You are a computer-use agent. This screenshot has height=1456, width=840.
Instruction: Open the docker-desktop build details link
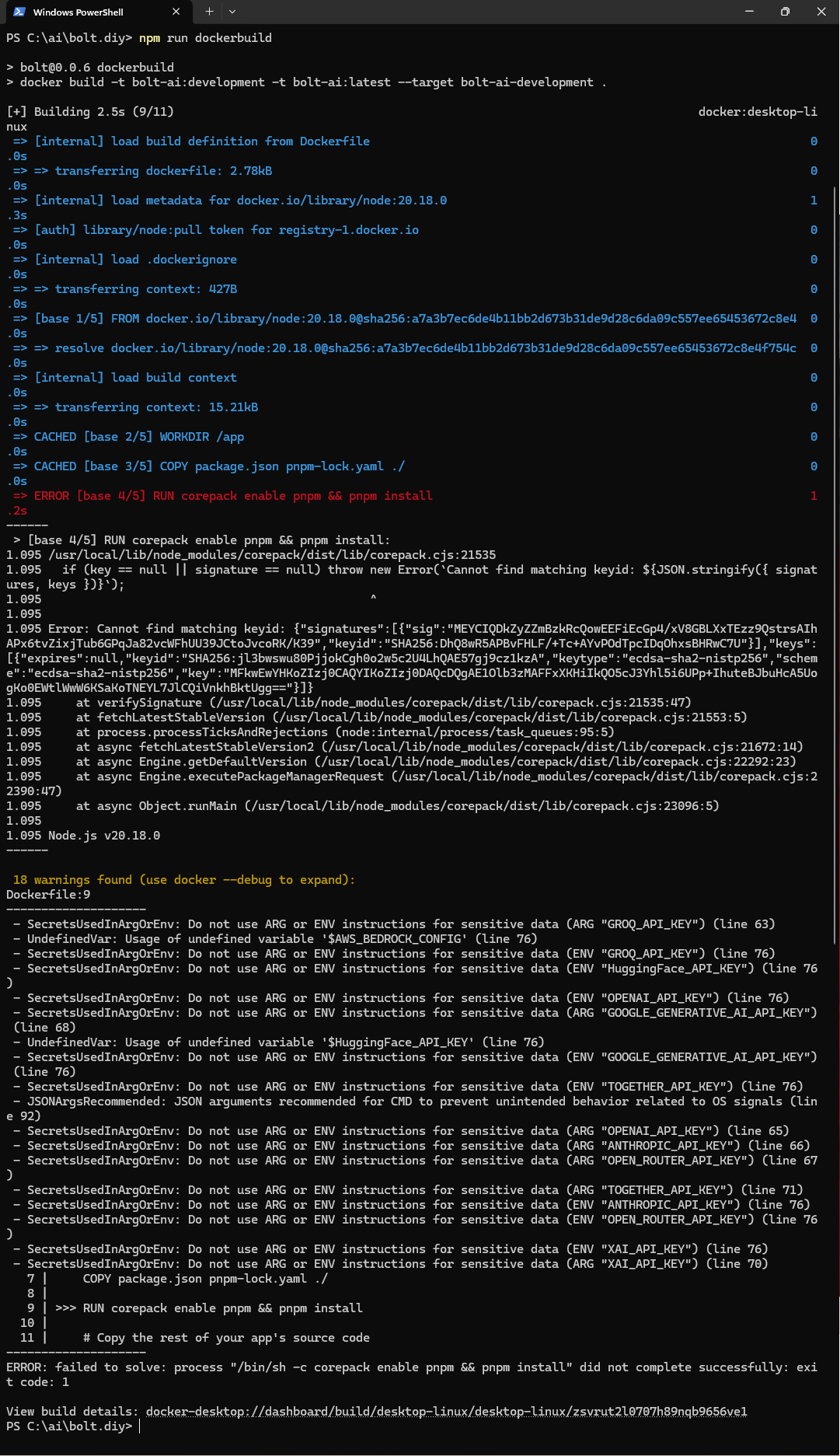pos(447,1411)
